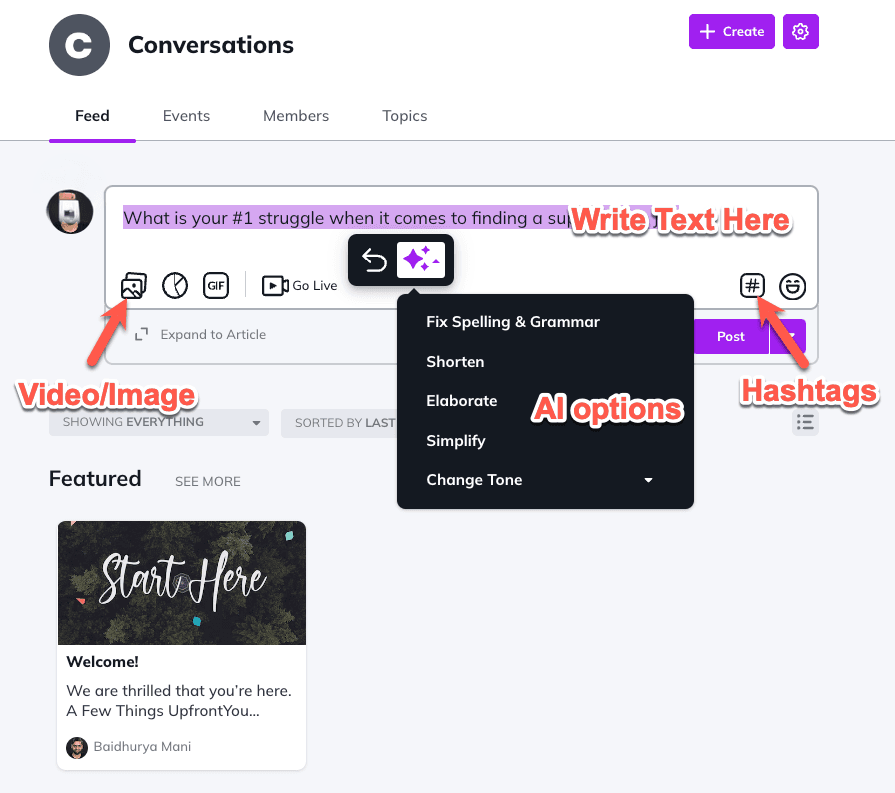This screenshot has width=895, height=793.
Task: Toggle the list view icon
Action: (805, 422)
